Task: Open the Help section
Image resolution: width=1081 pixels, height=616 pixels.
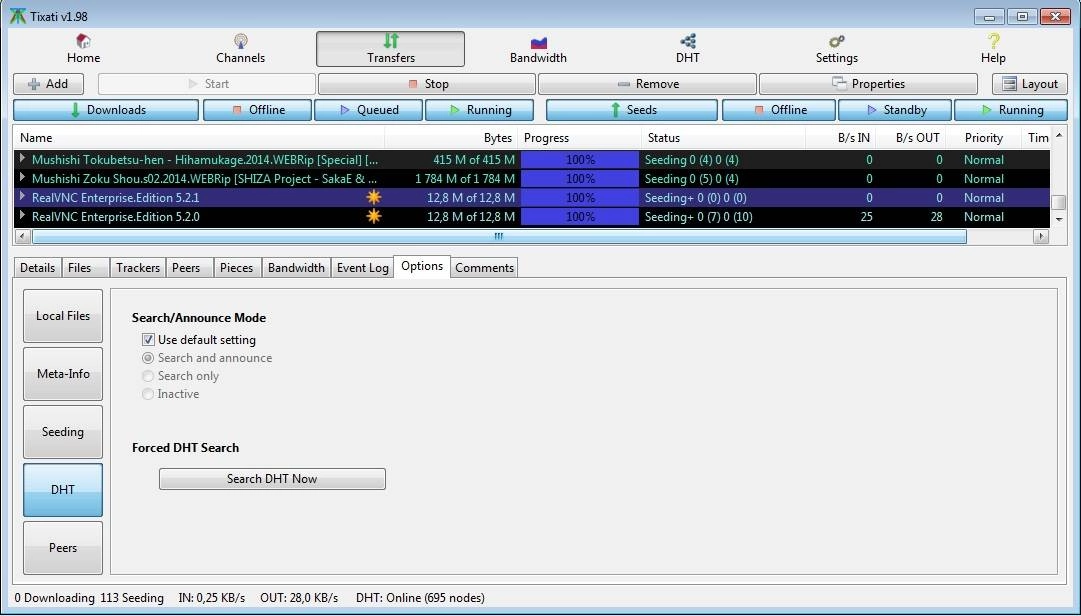Action: 993,49
